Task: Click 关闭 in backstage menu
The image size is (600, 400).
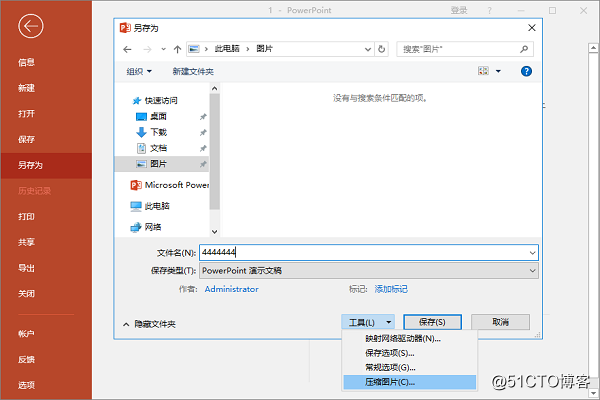Action: [26, 294]
